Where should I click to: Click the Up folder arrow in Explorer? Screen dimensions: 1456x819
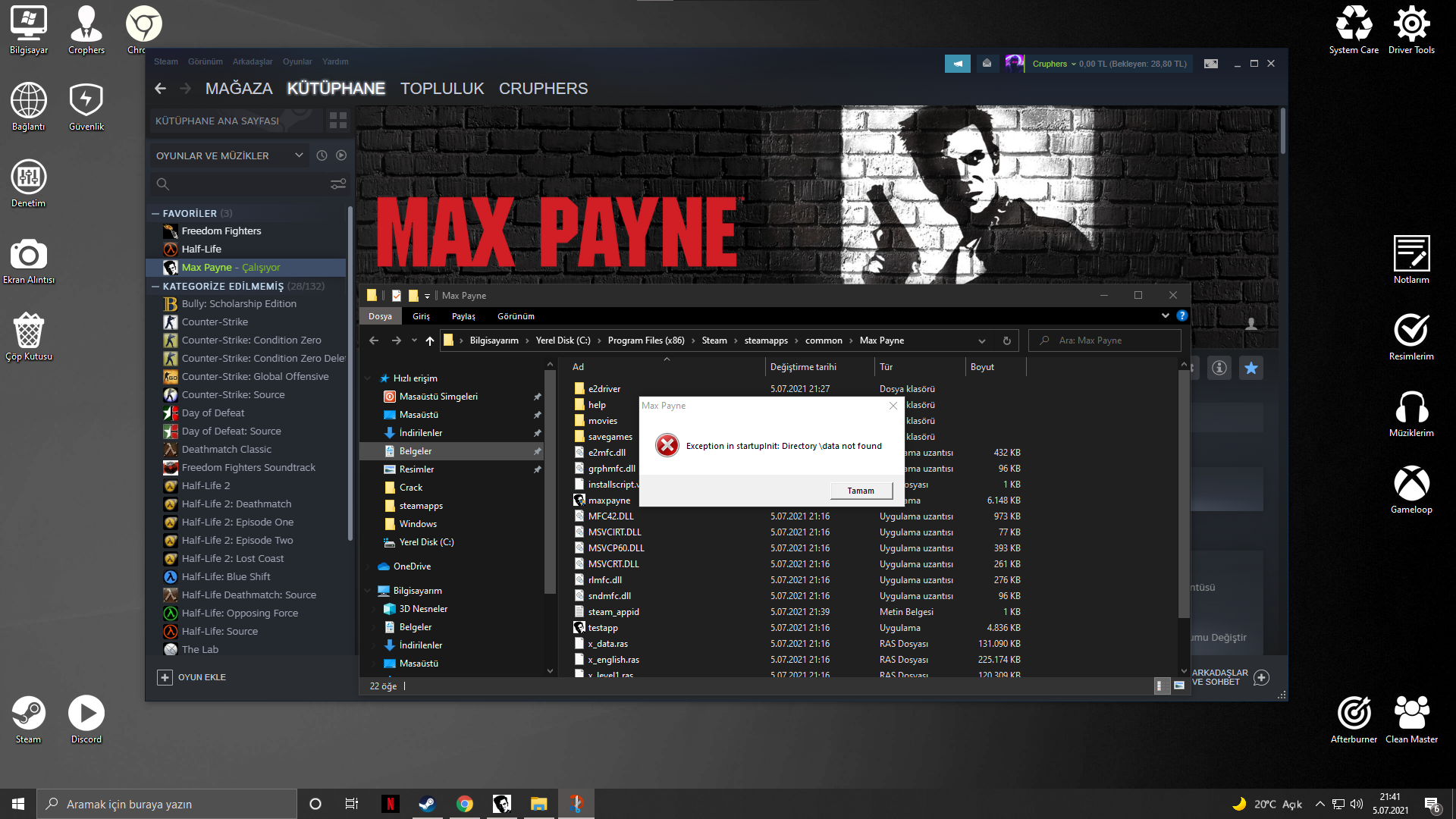pyautogui.click(x=430, y=340)
